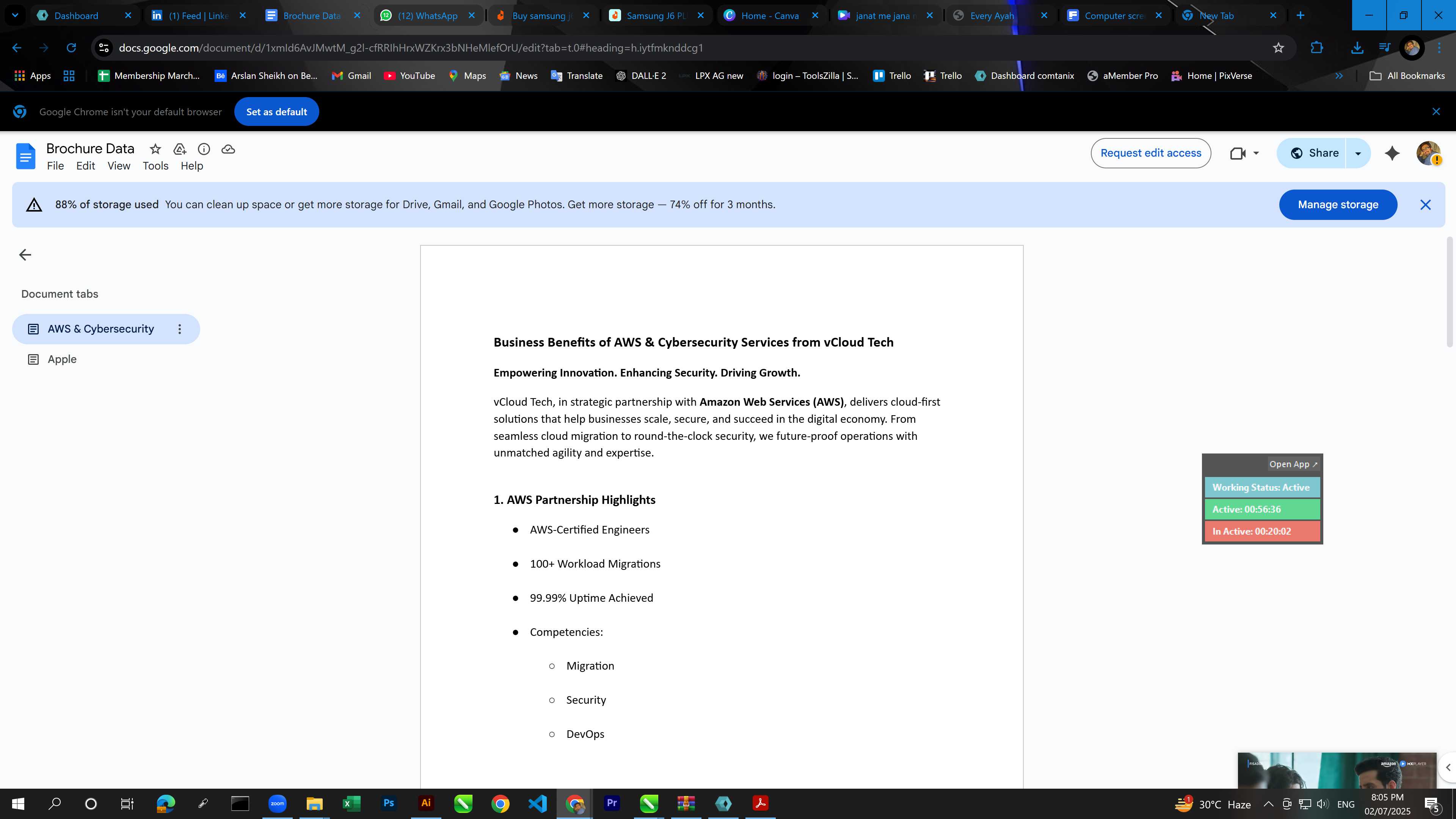Close the default browser notification bar
Image resolution: width=1456 pixels, height=819 pixels.
pos(1436,112)
